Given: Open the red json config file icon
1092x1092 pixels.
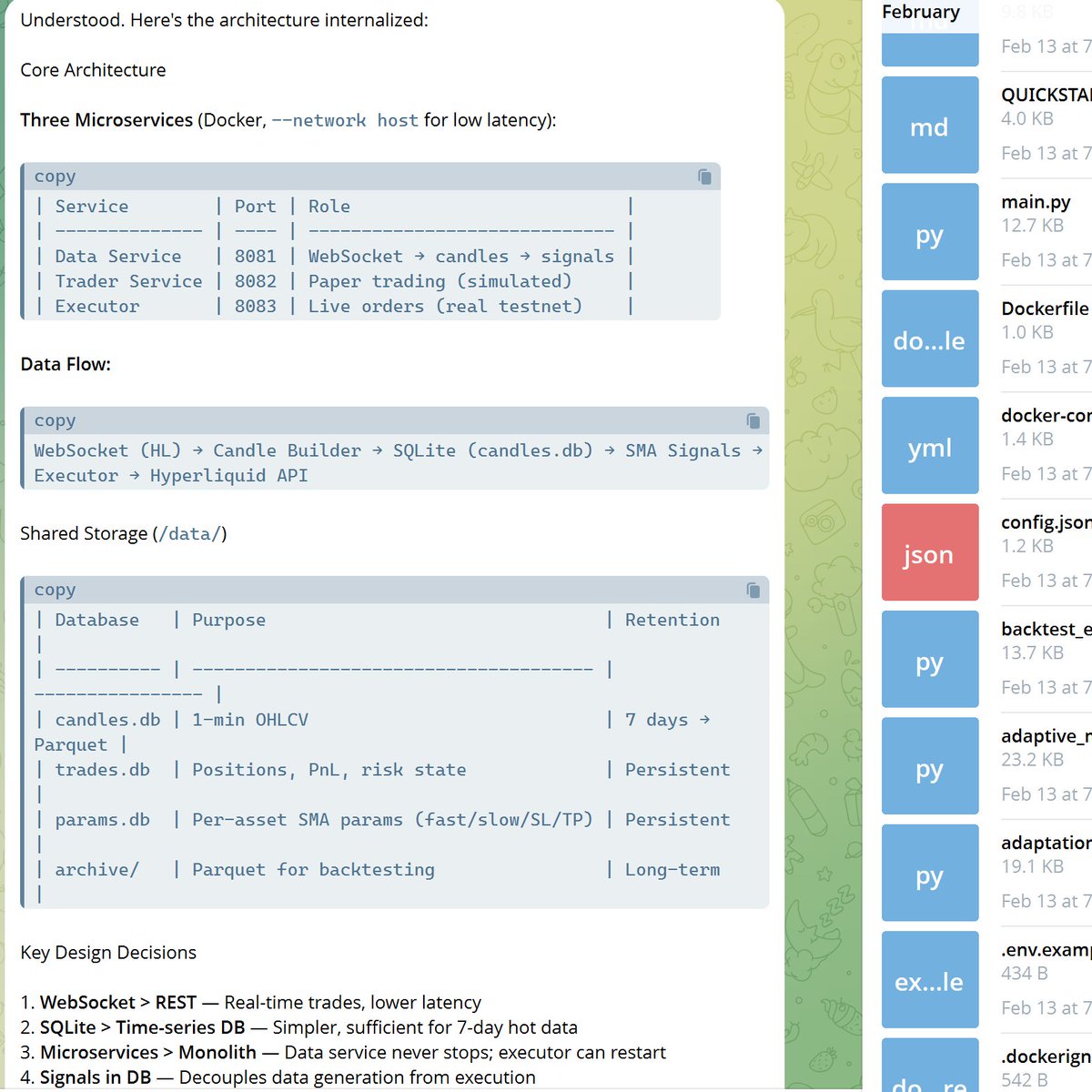Looking at the screenshot, I should 930,552.
